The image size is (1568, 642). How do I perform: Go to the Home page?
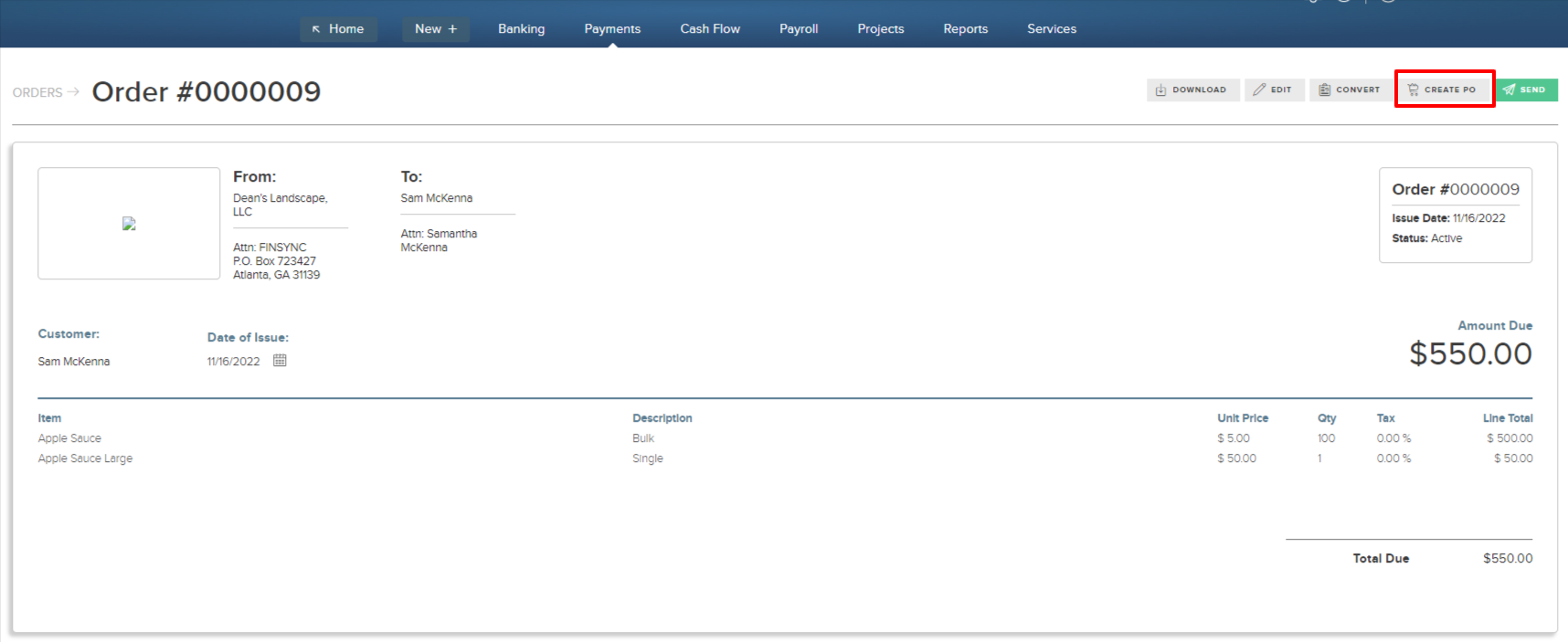pyautogui.click(x=338, y=29)
